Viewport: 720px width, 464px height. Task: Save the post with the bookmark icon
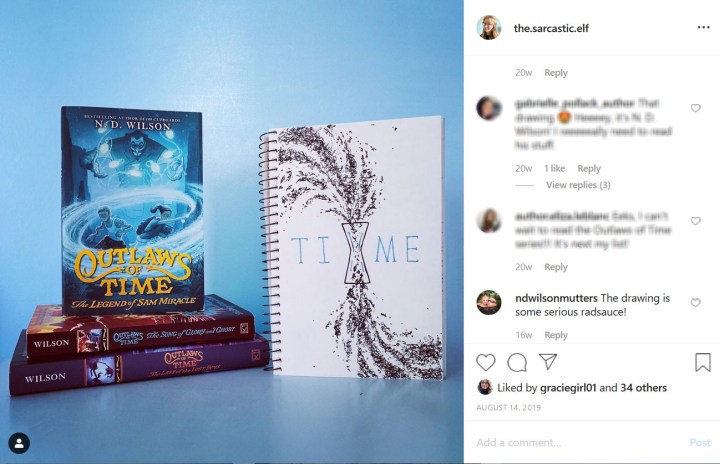click(703, 362)
